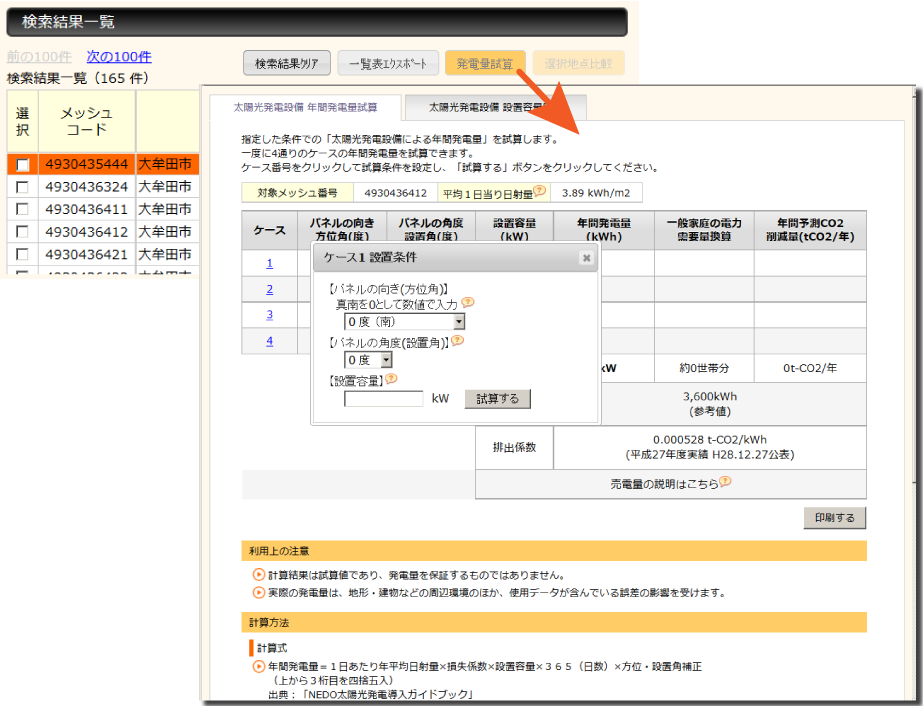Image resolution: width=923 pixels, height=706 pixels.
Task: Click 計算方法 section heading
Action: pyautogui.click(x=554, y=622)
